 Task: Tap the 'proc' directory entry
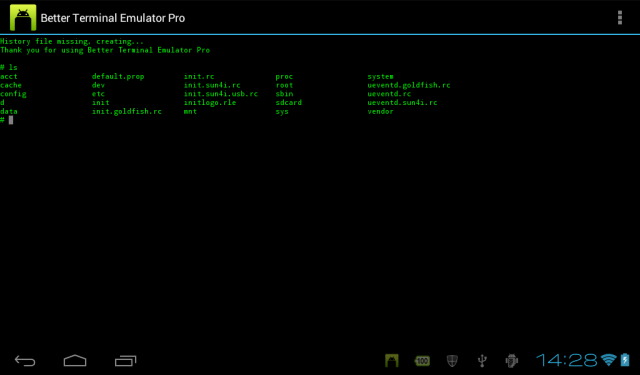click(284, 77)
